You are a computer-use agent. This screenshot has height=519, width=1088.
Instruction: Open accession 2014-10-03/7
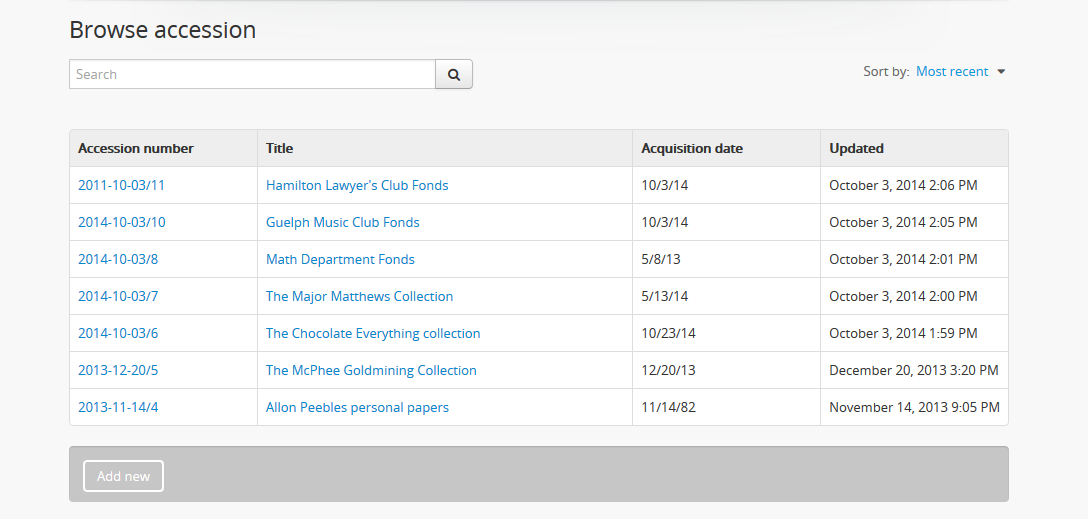tap(118, 296)
